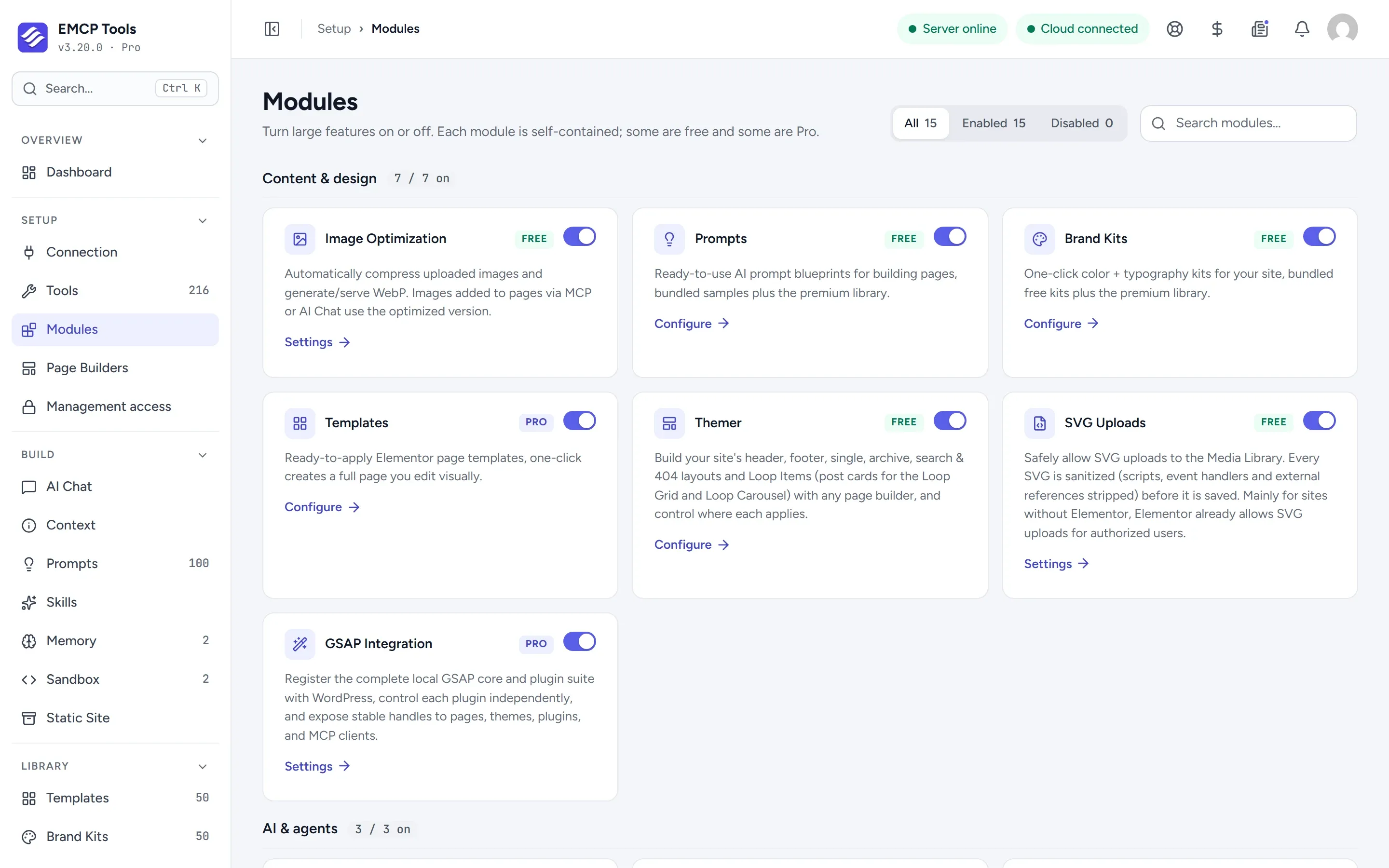Click the EMCP Tools logo icon
This screenshot has height=868, width=1389.
click(33, 37)
